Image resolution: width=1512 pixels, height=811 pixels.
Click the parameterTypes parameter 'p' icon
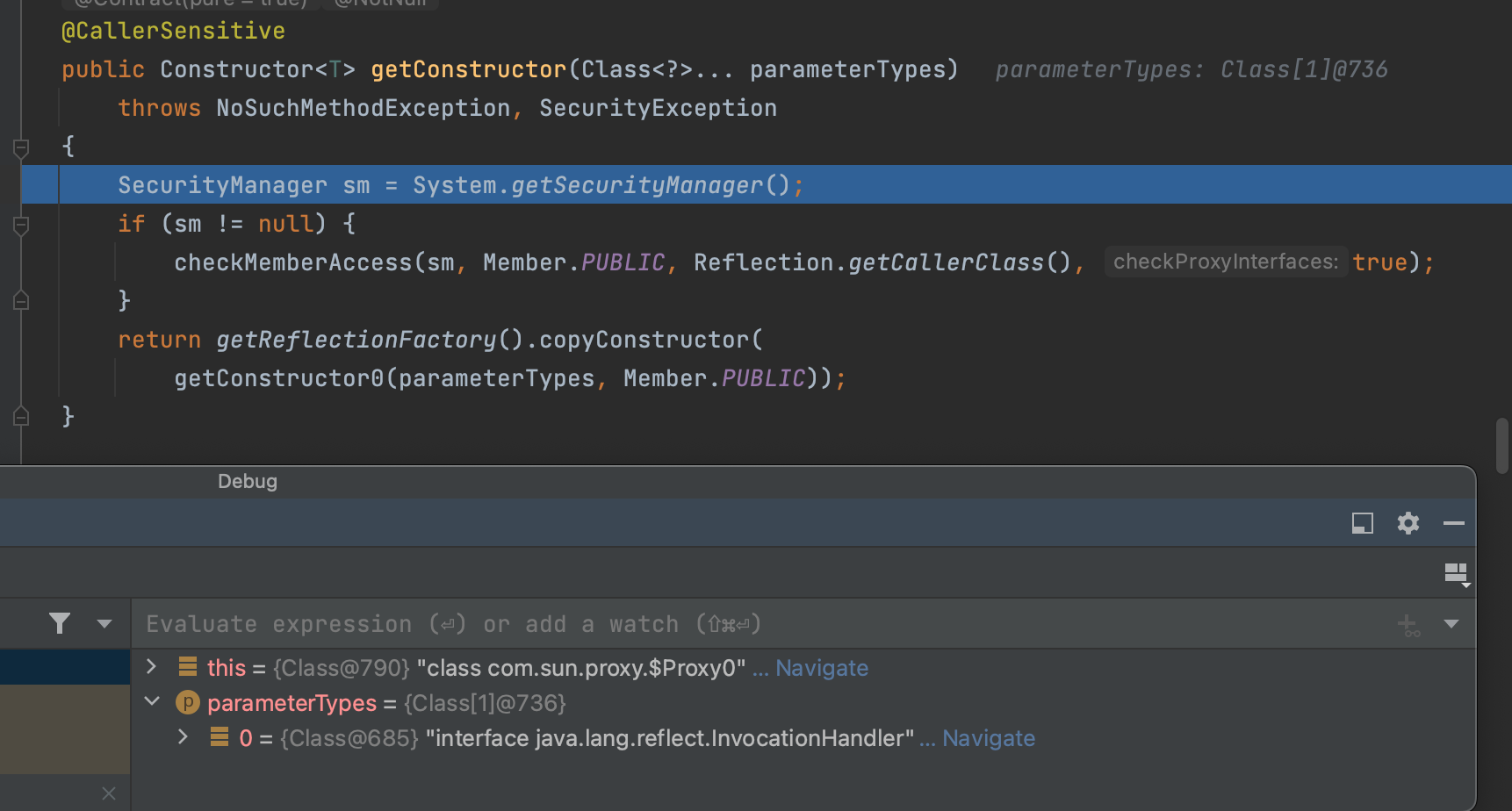[187, 703]
